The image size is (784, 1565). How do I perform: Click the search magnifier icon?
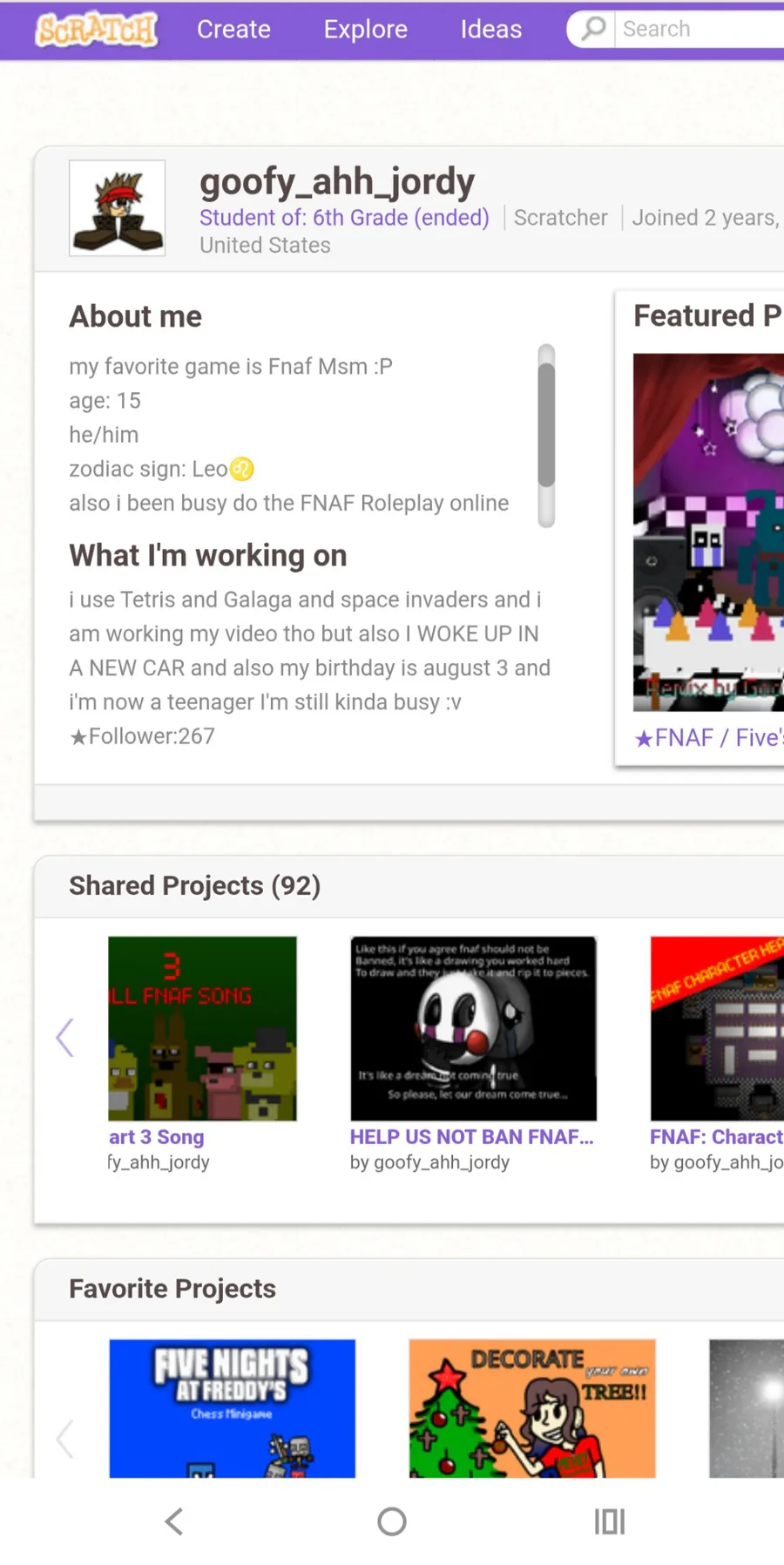click(593, 29)
